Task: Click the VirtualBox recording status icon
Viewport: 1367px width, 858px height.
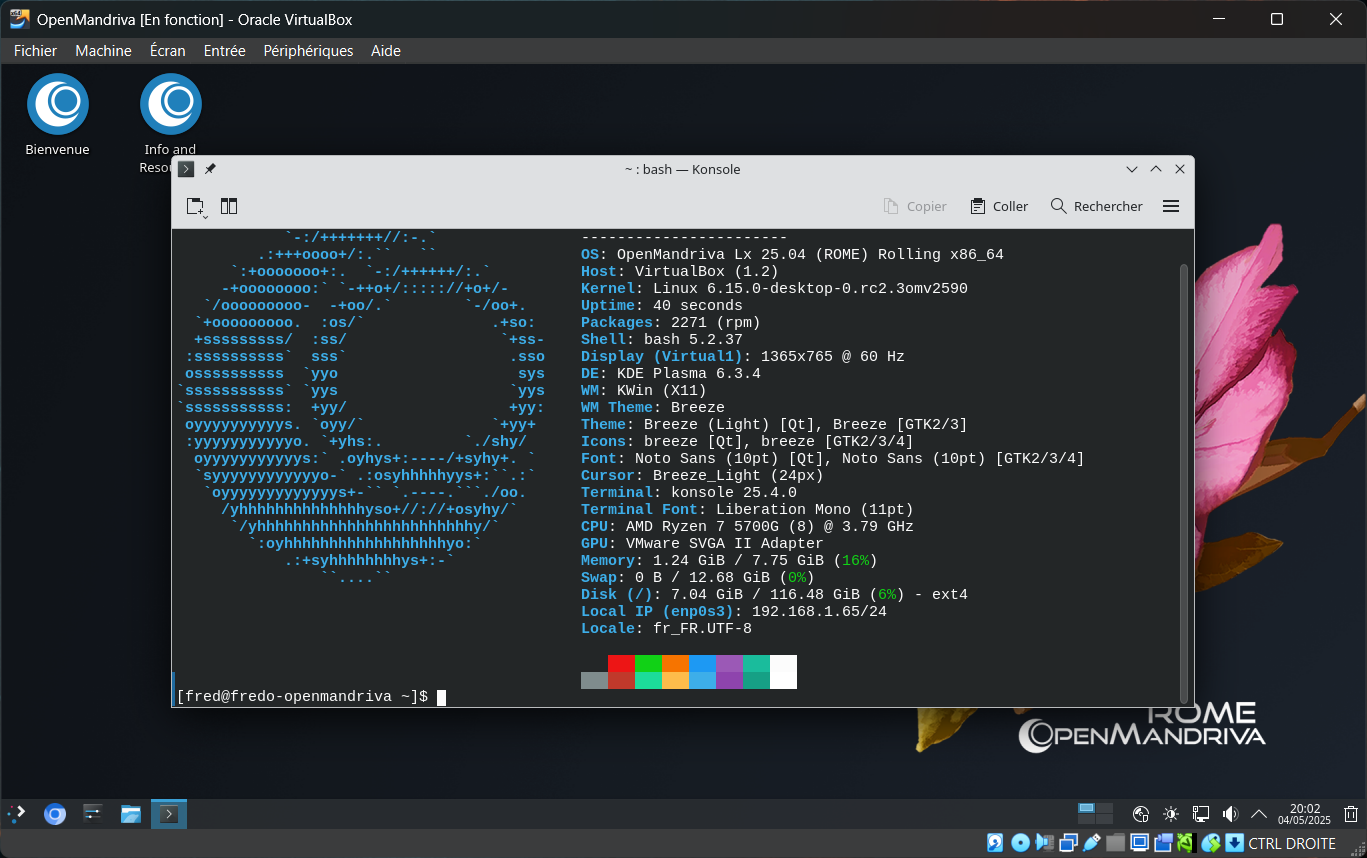Action: point(1163,843)
